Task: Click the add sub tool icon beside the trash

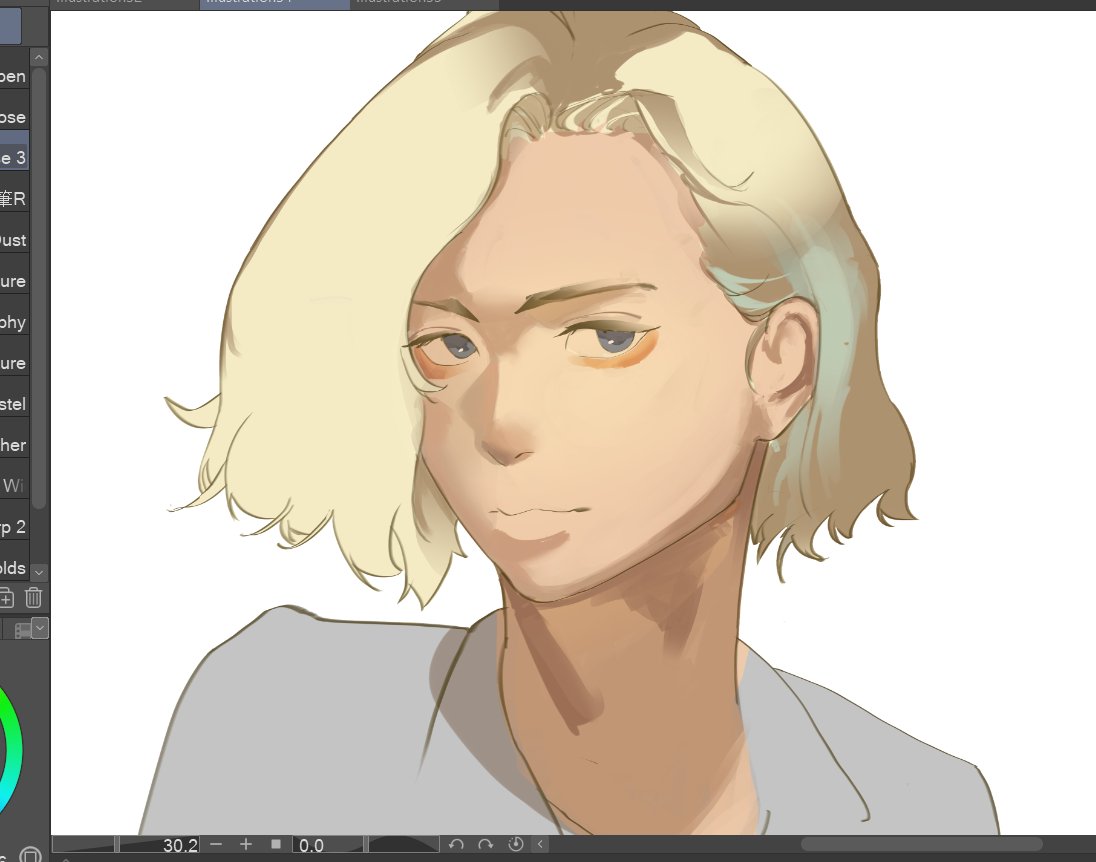Action: click(x=5, y=598)
